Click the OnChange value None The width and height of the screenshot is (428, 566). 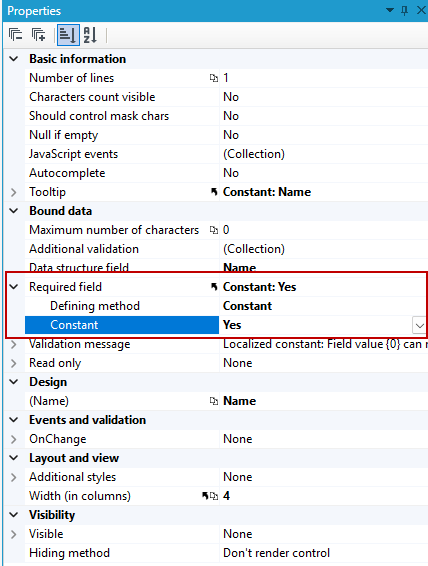[237, 439]
